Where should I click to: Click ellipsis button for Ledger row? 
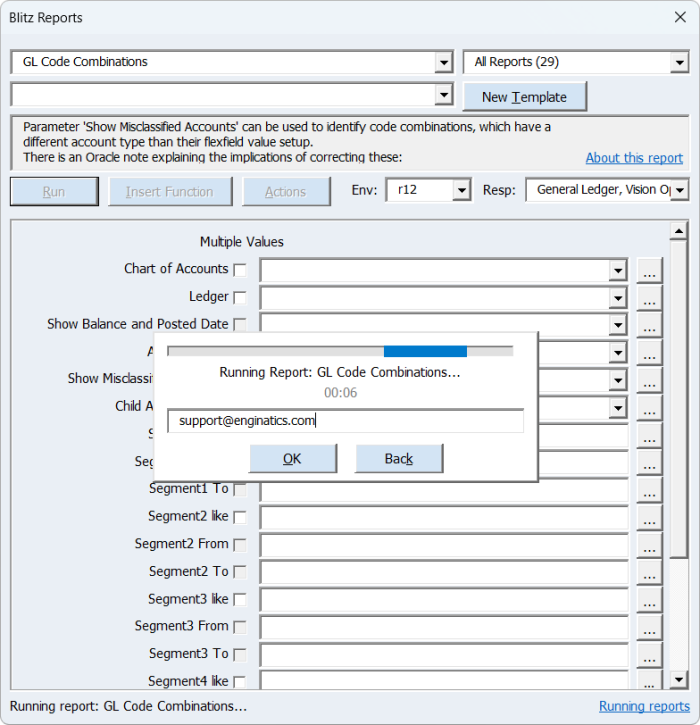coord(649,298)
